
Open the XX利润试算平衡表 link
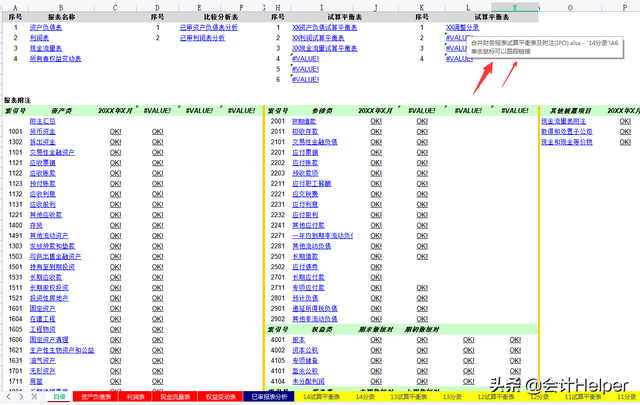pos(318,38)
